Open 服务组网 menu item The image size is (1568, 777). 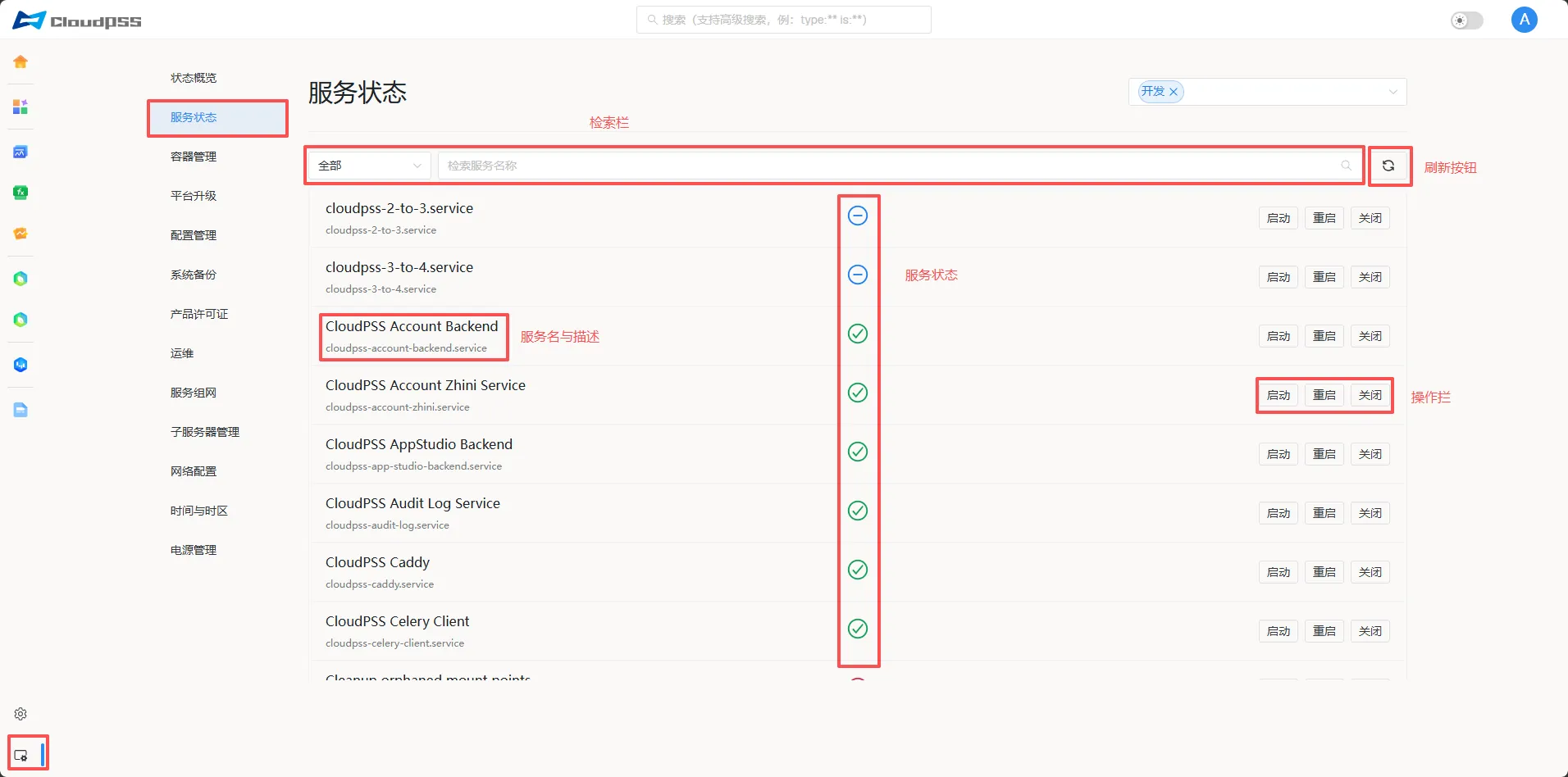(194, 393)
